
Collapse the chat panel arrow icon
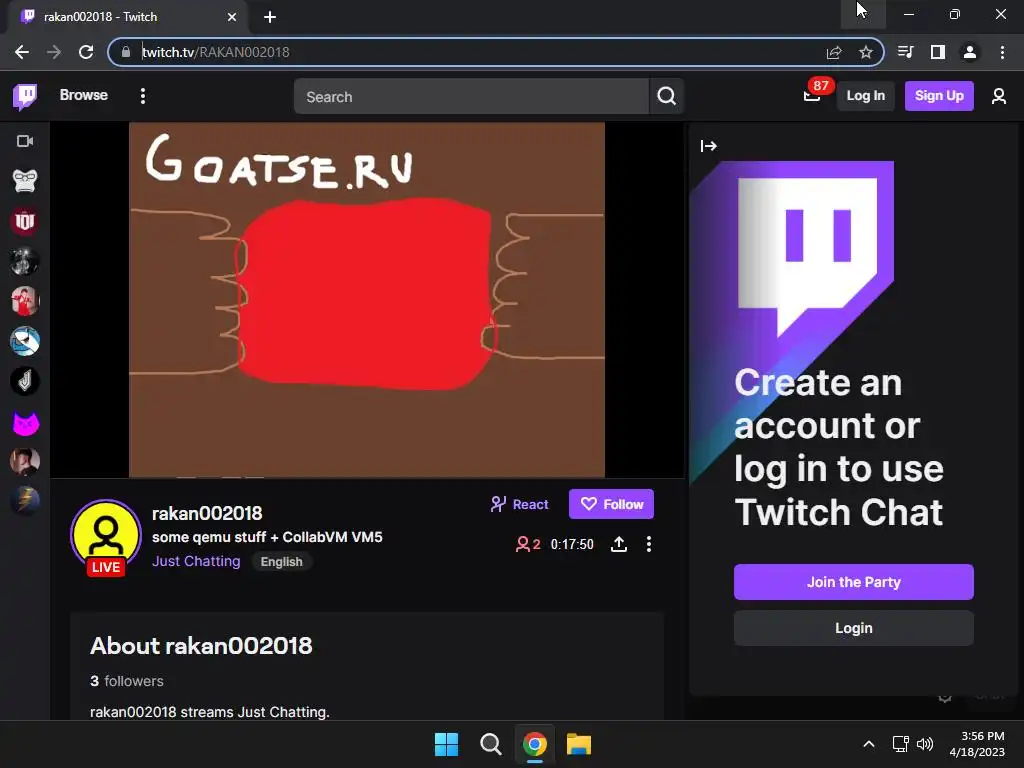(709, 146)
